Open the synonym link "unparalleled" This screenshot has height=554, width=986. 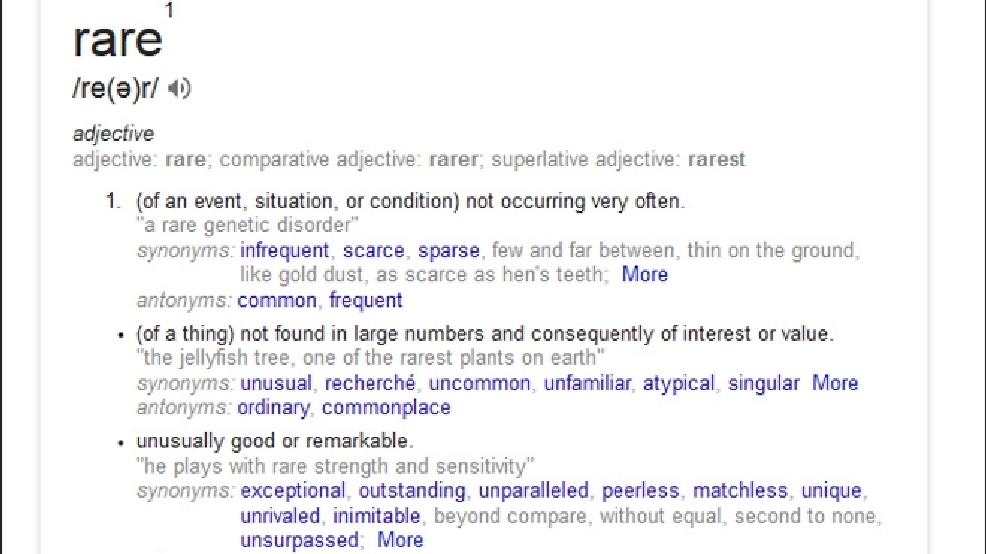[x=534, y=490]
